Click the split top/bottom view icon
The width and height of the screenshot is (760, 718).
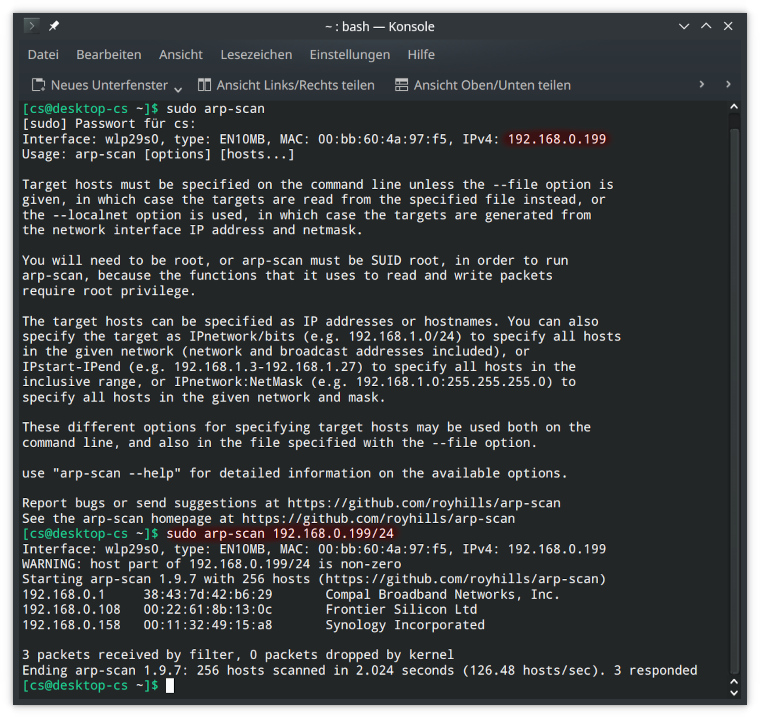(401, 85)
